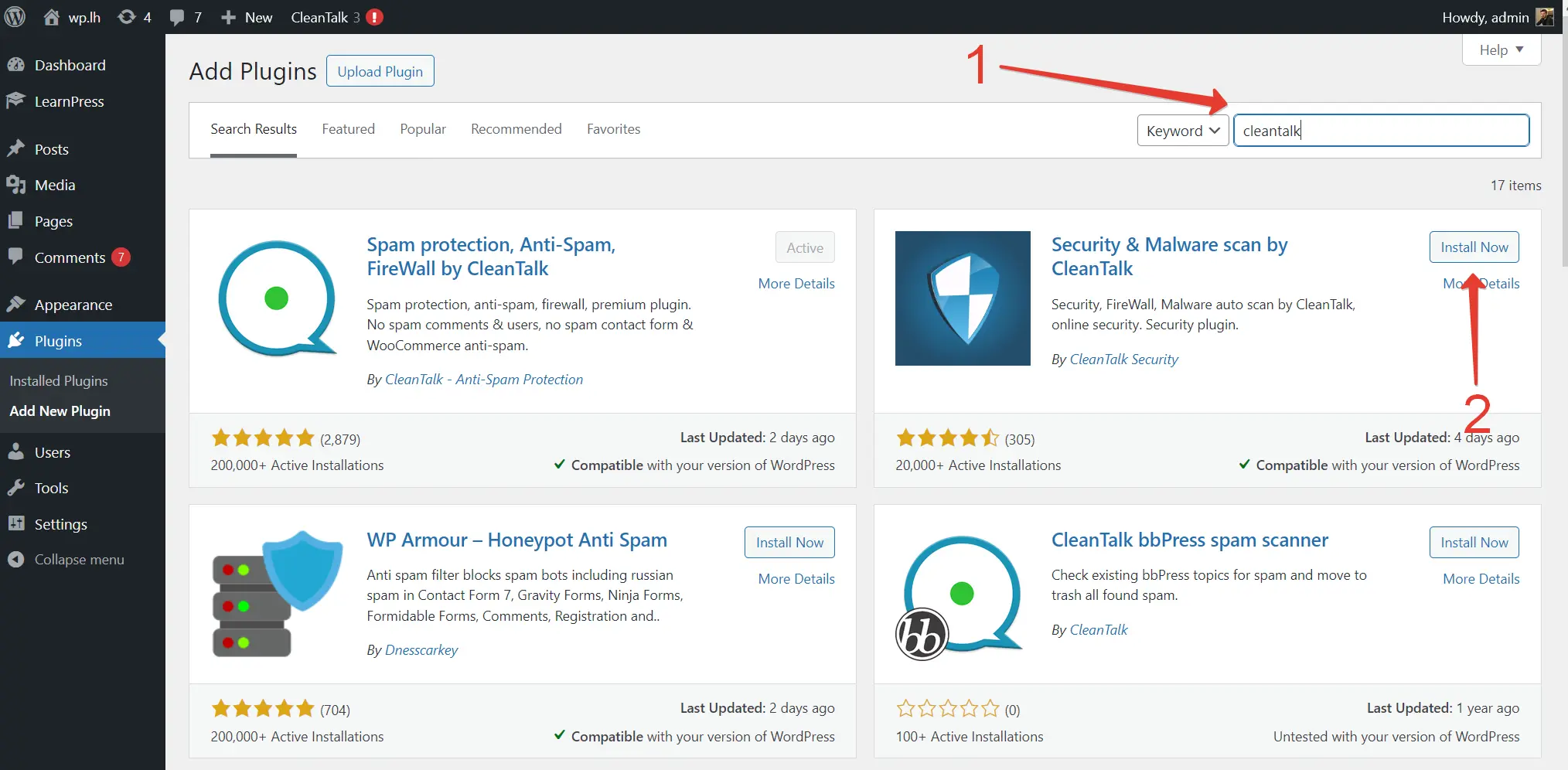Expand the Help panel
The image size is (1568, 770).
pos(1499,49)
